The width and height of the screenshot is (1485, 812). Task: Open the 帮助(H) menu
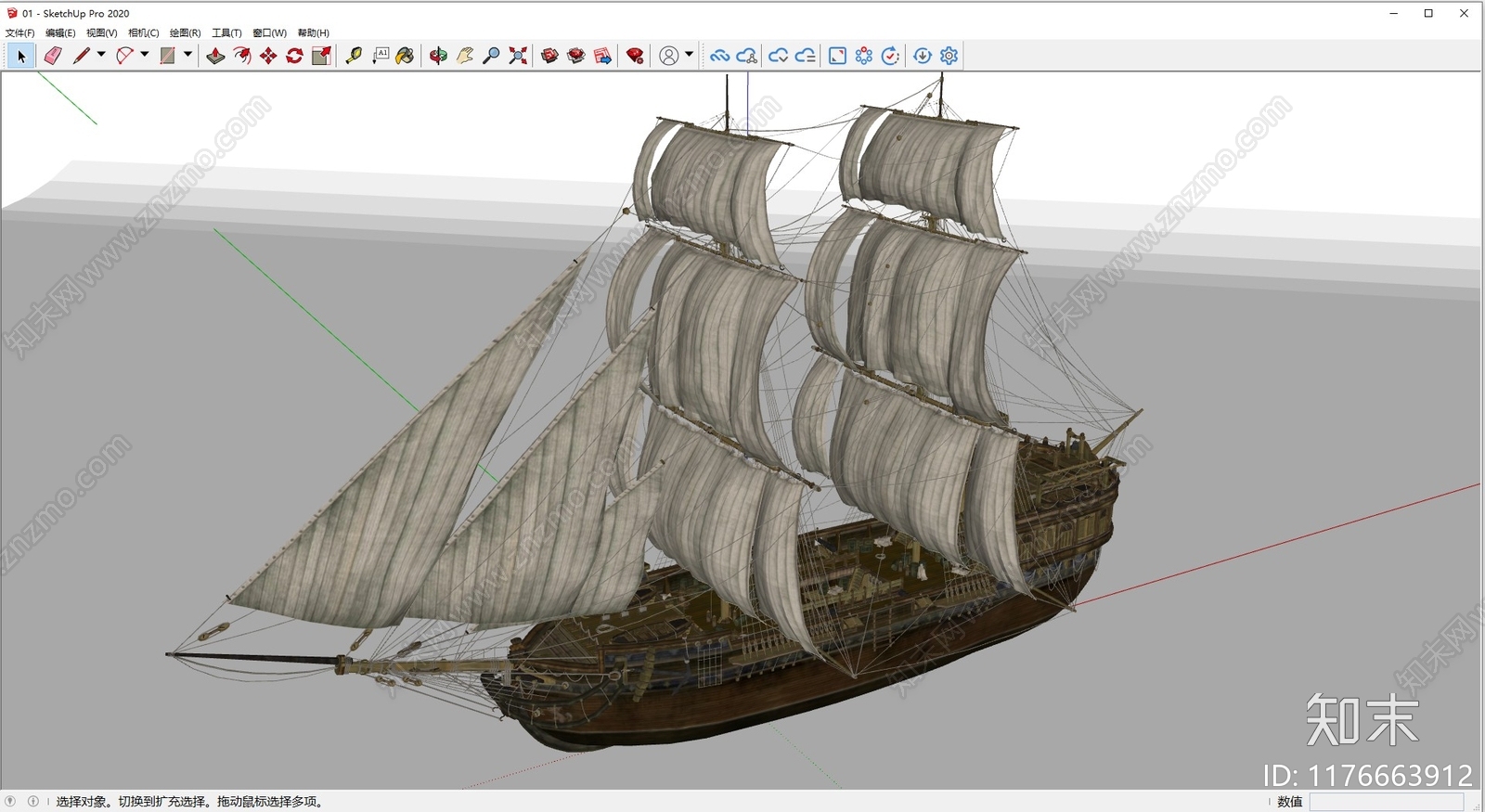[314, 33]
